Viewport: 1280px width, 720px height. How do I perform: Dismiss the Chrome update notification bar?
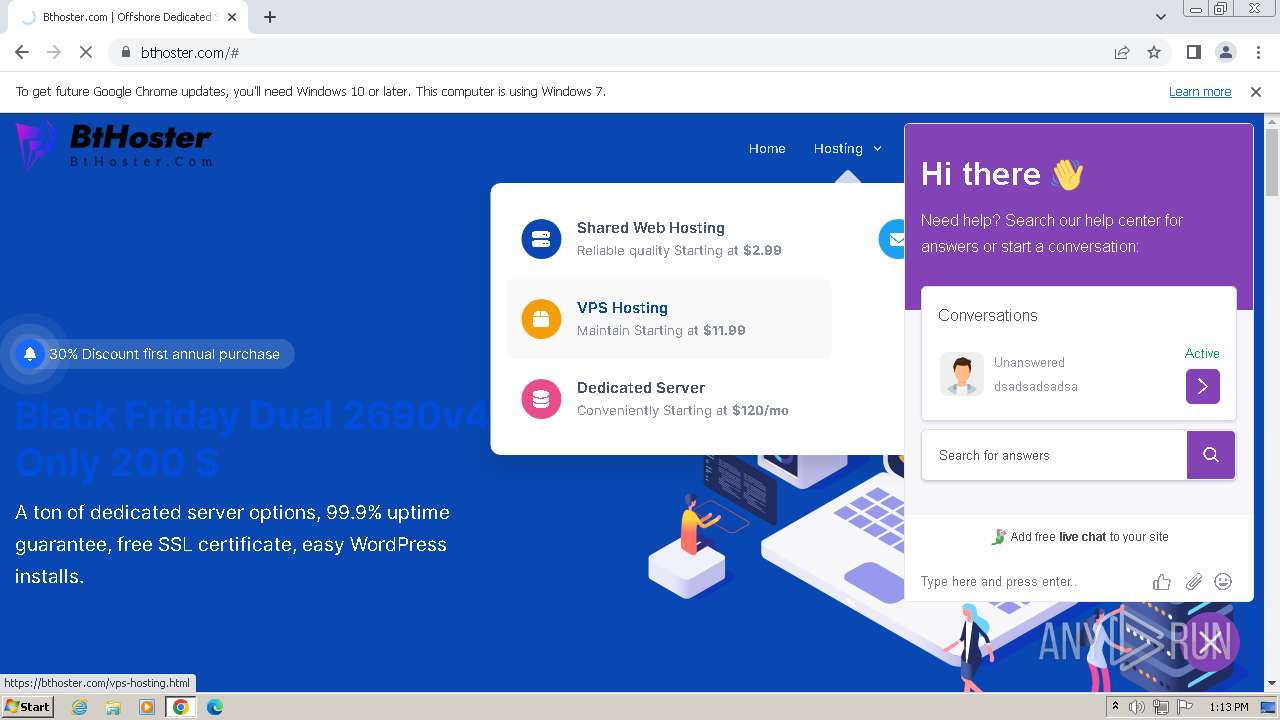1256,91
